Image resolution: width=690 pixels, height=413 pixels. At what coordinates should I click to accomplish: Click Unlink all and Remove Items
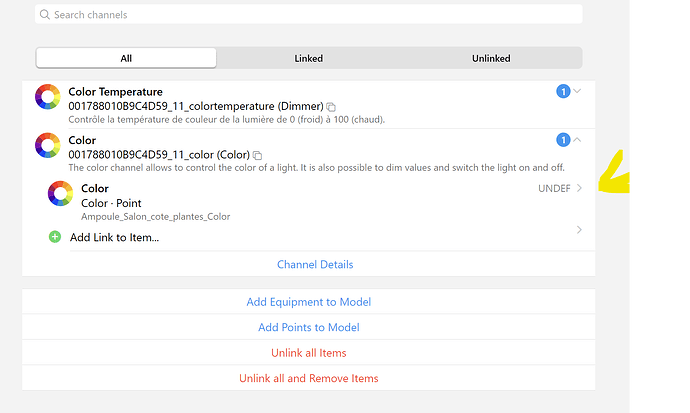point(308,378)
